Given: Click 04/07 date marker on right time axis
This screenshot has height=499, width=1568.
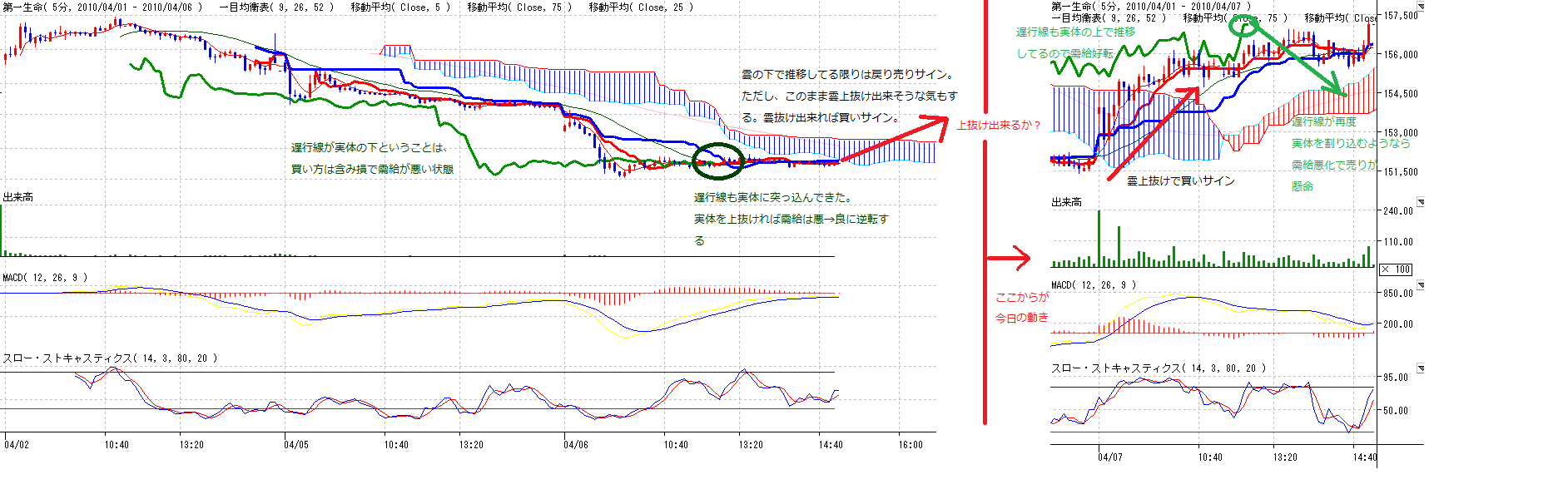Looking at the screenshot, I should (1109, 457).
